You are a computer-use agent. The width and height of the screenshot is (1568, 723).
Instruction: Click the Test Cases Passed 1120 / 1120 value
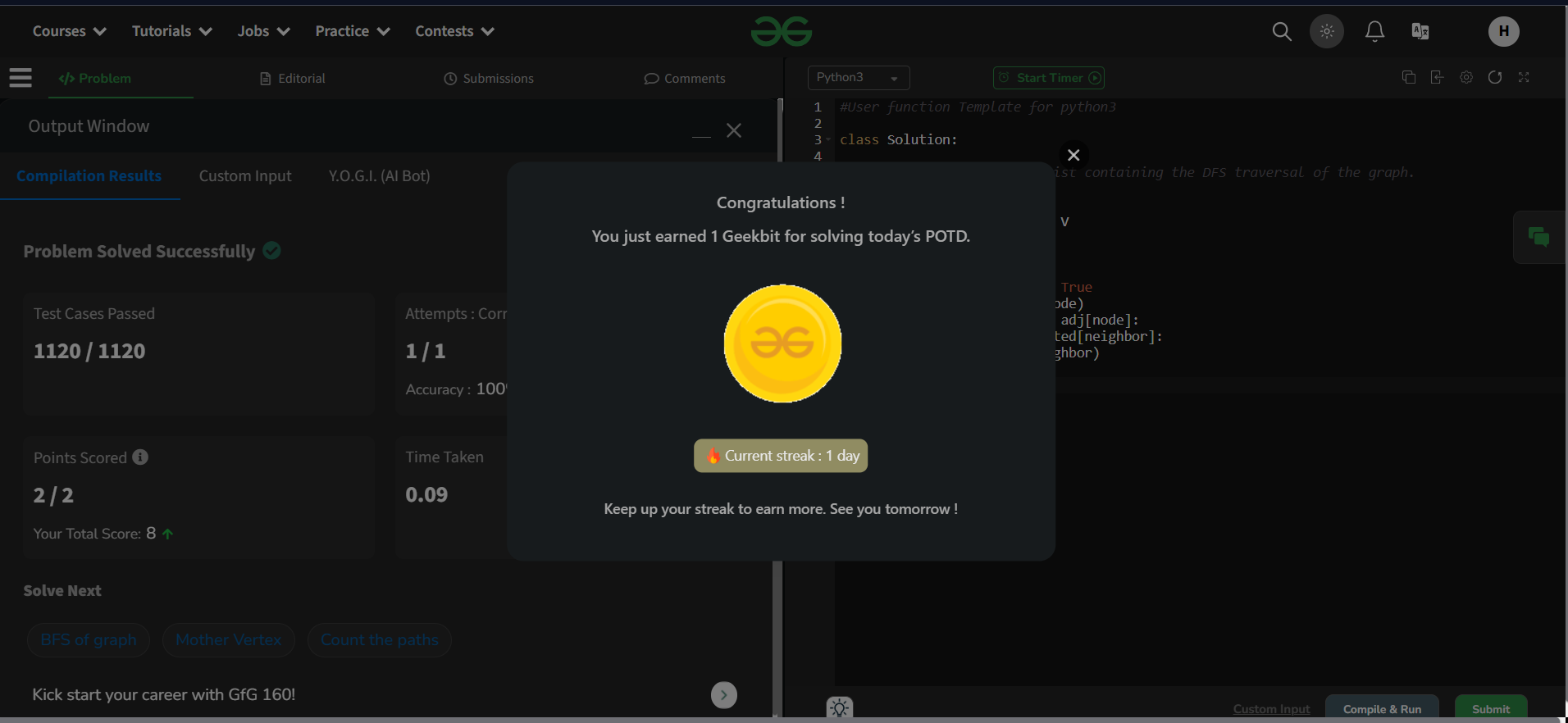click(89, 352)
